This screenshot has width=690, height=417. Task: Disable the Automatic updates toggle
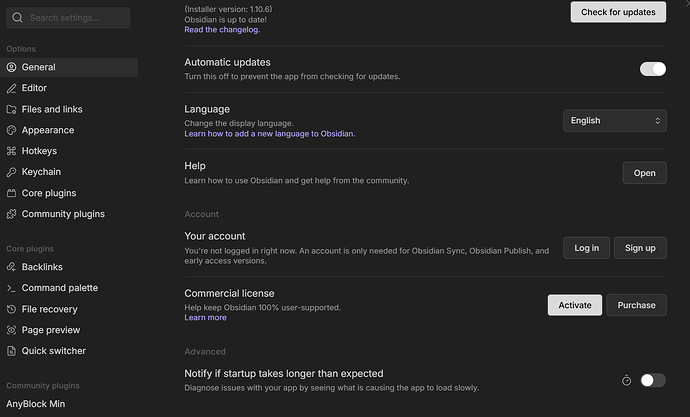point(652,69)
